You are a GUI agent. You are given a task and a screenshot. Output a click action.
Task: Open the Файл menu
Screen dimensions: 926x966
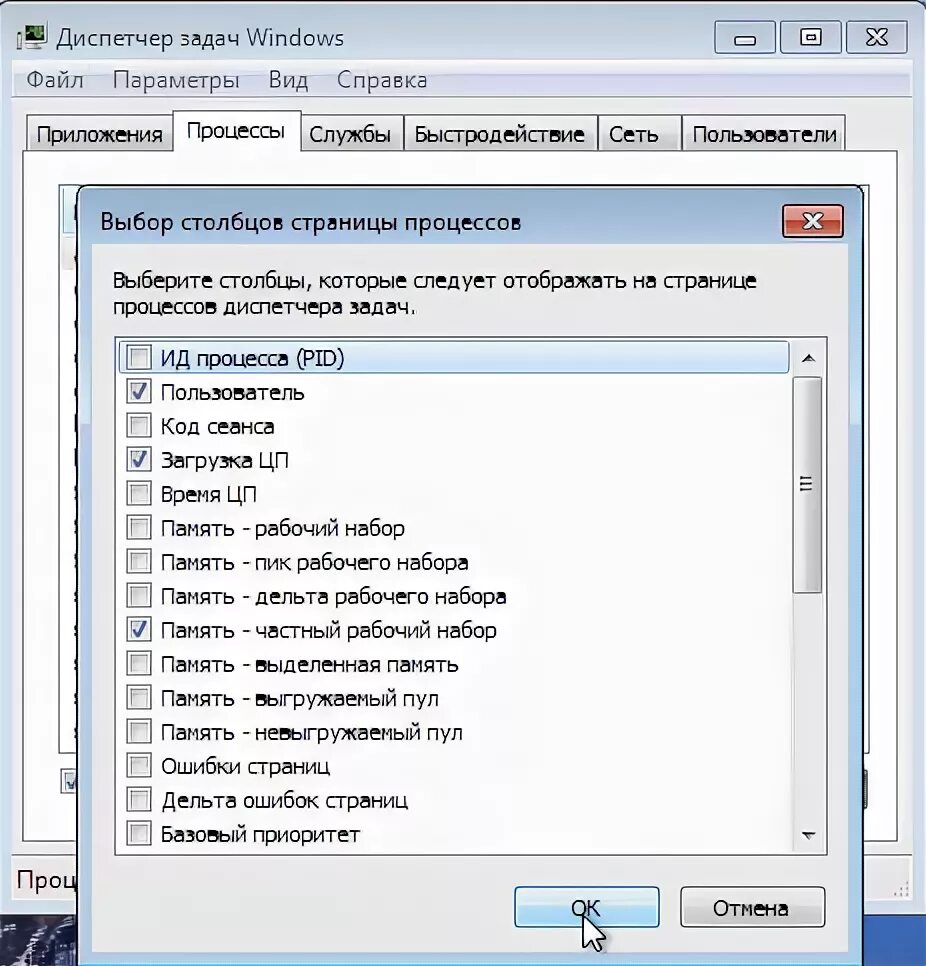(55, 80)
